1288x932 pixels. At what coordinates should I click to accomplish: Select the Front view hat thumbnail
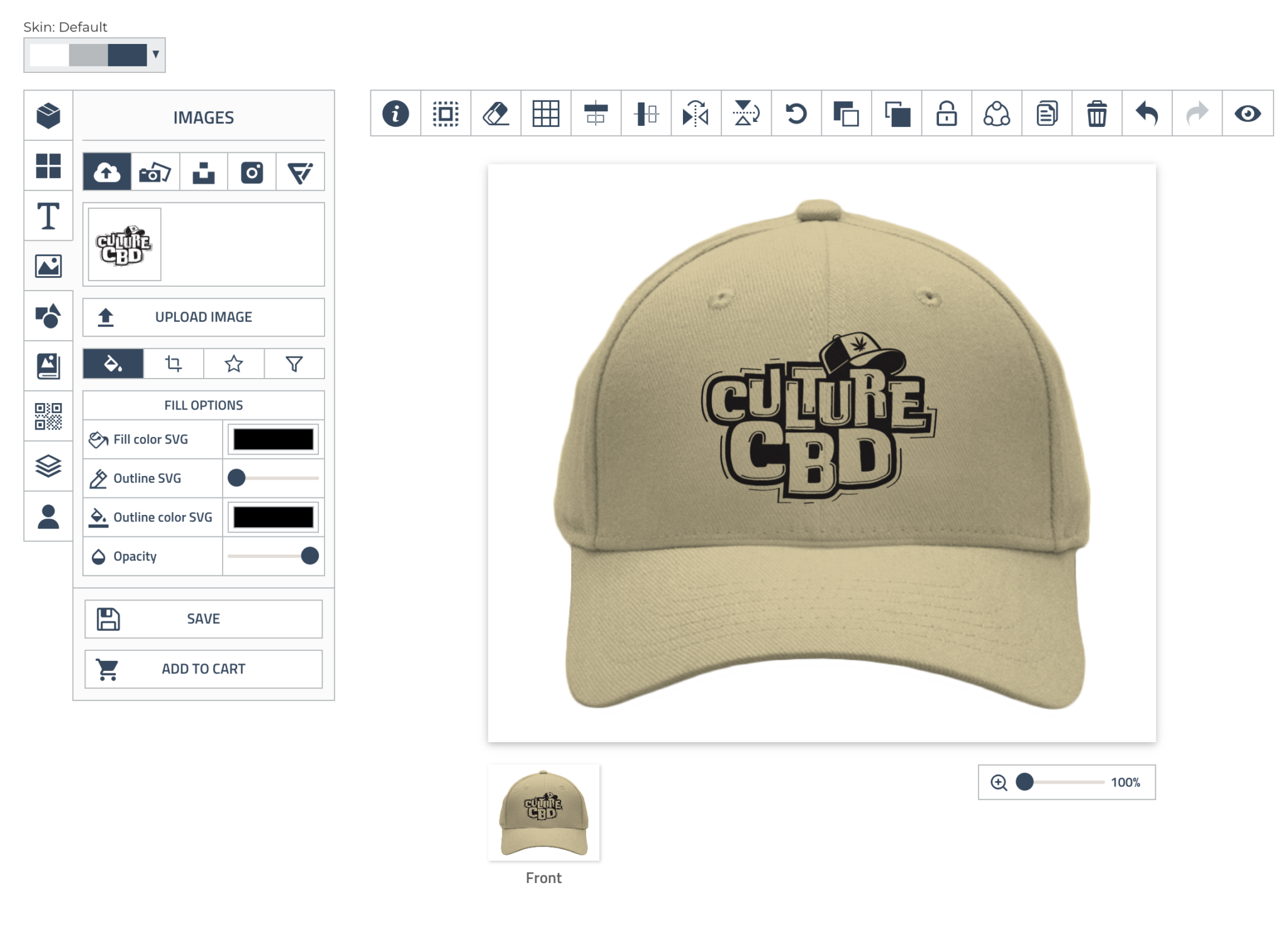coord(544,813)
